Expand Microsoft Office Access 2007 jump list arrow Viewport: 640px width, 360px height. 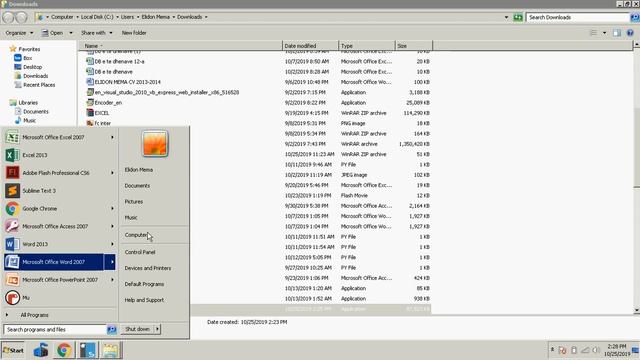click(112, 226)
